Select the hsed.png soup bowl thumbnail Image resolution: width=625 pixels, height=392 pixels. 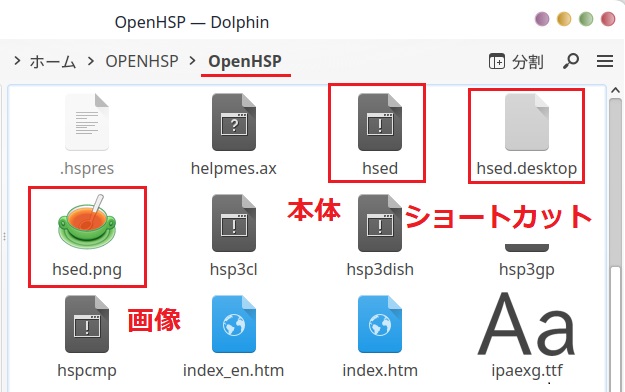(87, 222)
